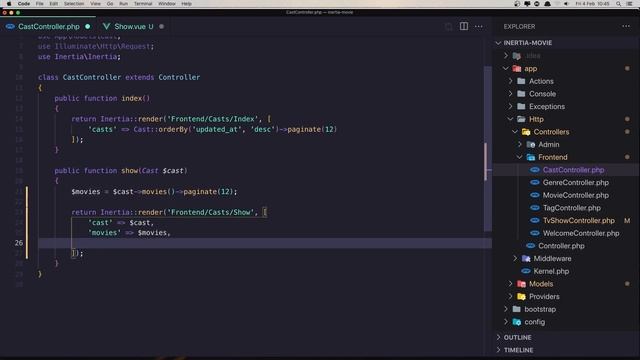Open Control Center icon in menu bar
Viewport: 640px width, 360px height.
[x=629, y=4]
